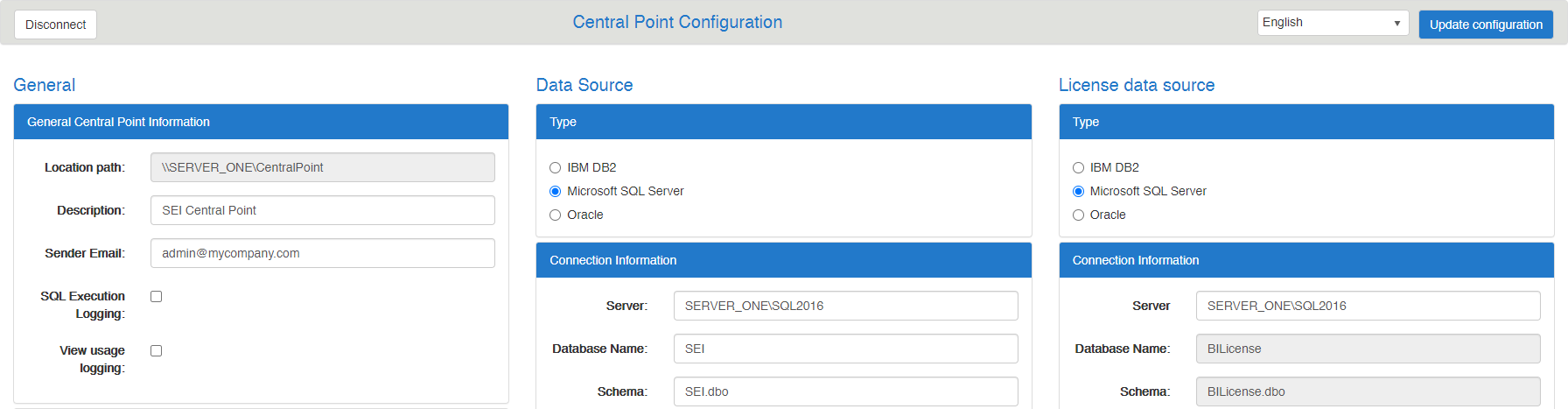Click the Sender Email field

click(322, 253)
